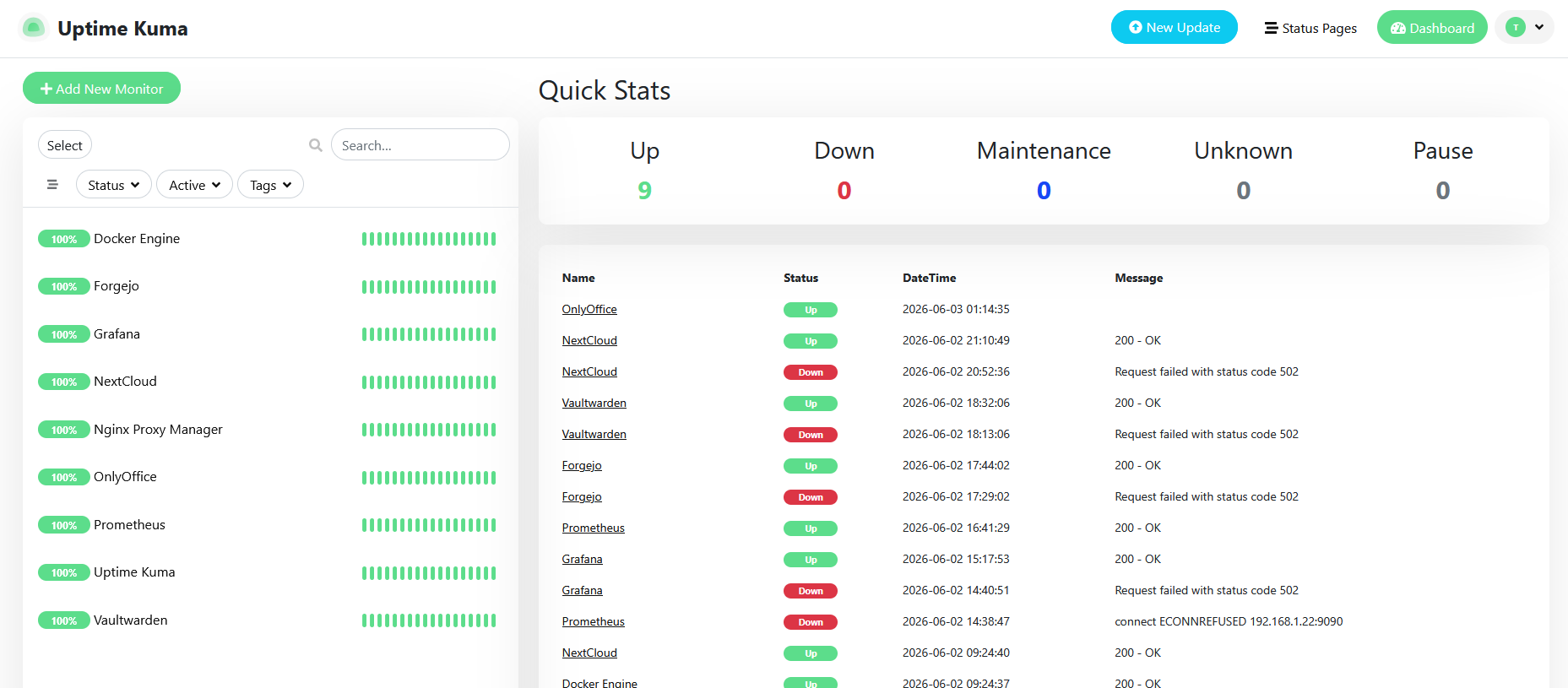Click the New Update button
Viewport: 1568px width, 688px height.
(1174, 27)
